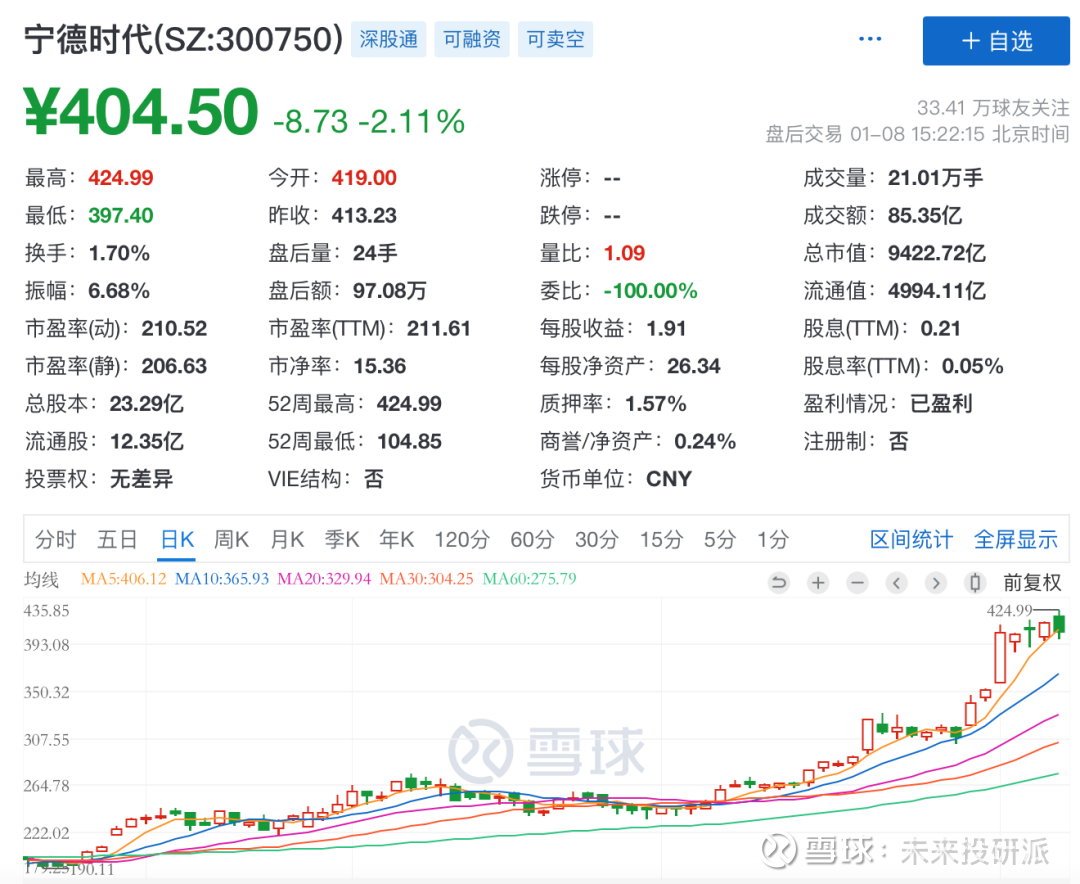
Task: Open 区间统计 range statistics link
Action: click(x=911, y=539)
